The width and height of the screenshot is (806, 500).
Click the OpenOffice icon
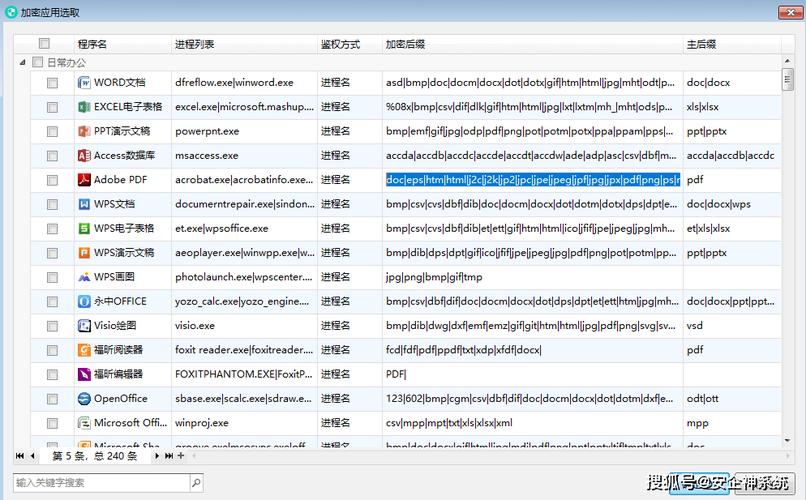(x=84, y=399)
